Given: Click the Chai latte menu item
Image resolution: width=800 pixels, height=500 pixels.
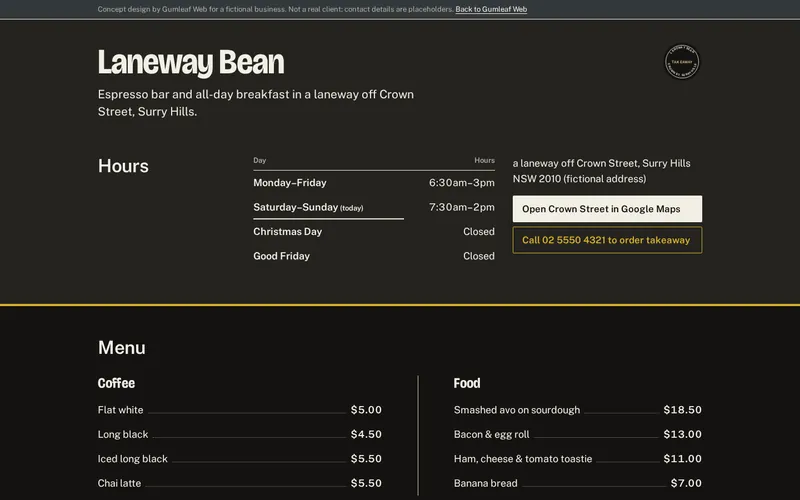Looking at the screenshot, I should coord(119,483).
